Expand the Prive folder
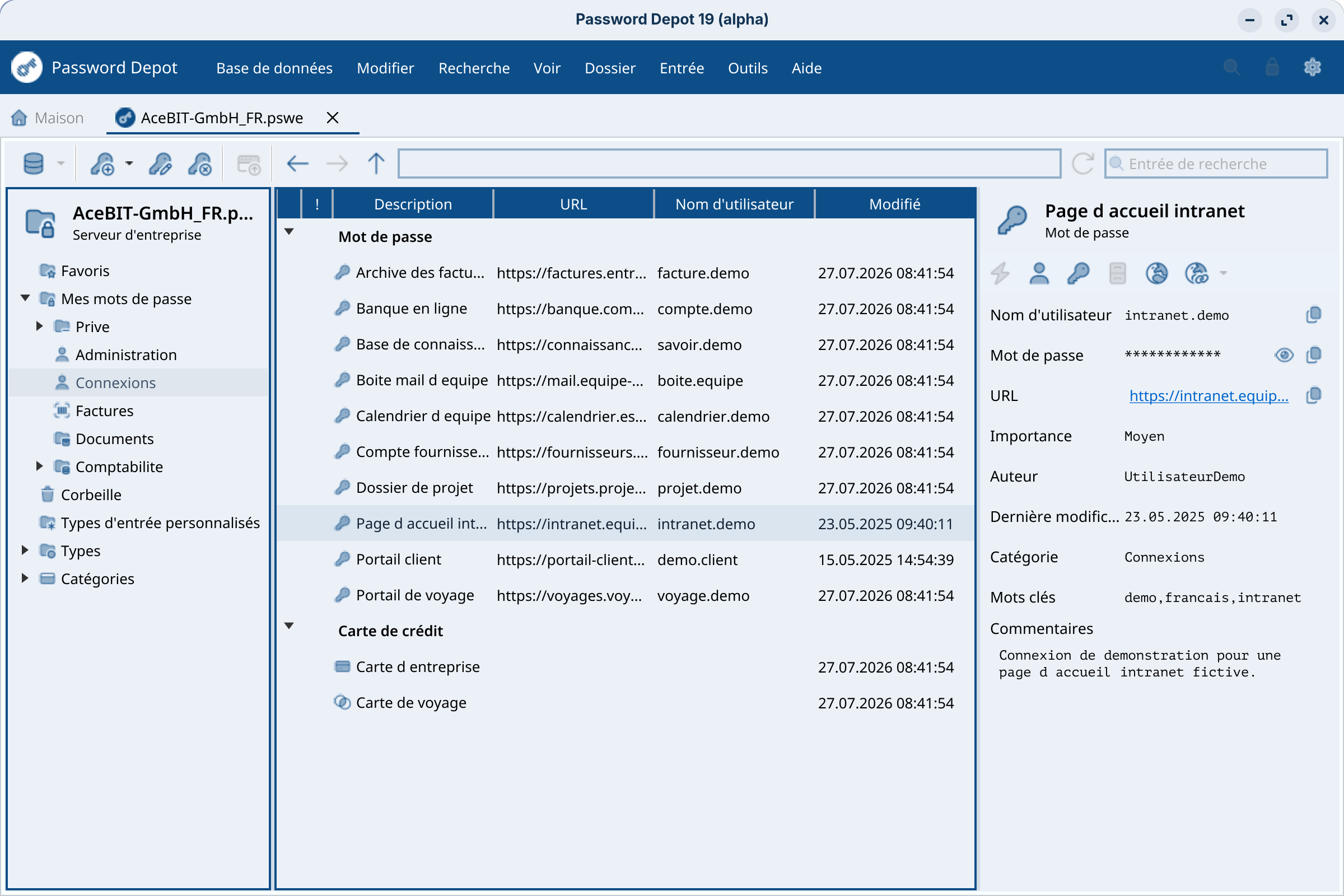Screen dimensions: 1344x896 pos(39,326)
